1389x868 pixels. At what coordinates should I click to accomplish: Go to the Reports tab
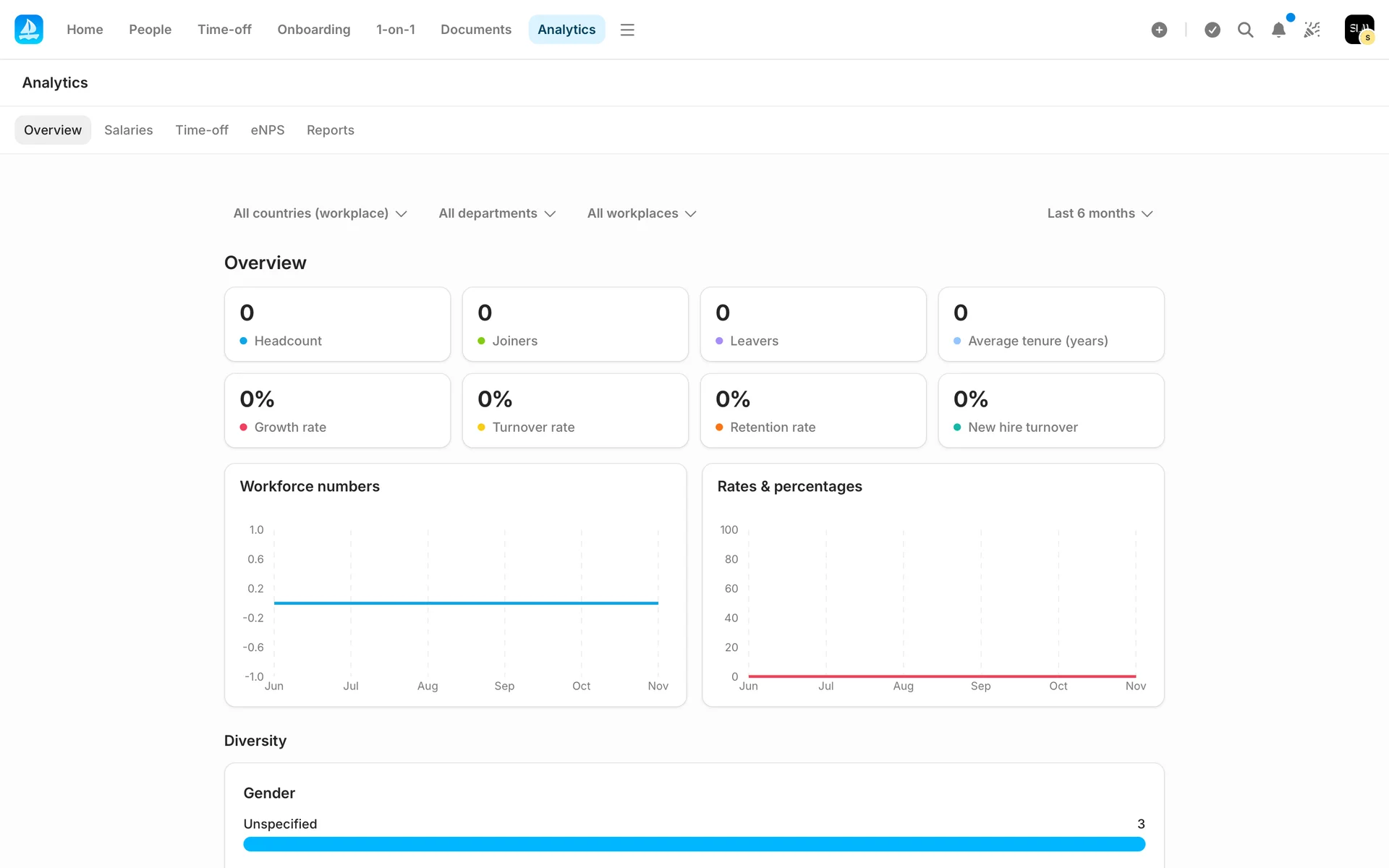330,130
